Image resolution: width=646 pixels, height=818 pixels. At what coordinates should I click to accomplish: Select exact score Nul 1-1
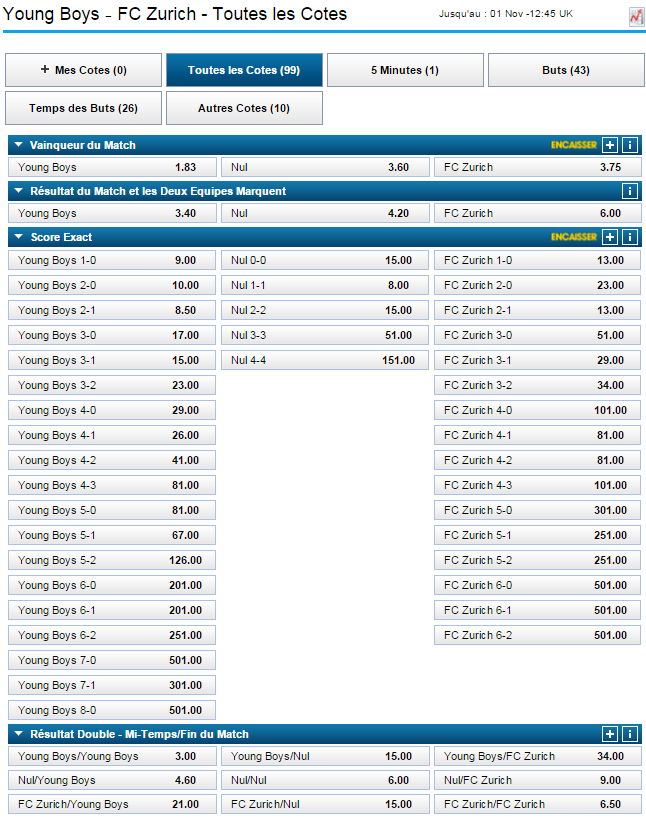pos(325,285)
